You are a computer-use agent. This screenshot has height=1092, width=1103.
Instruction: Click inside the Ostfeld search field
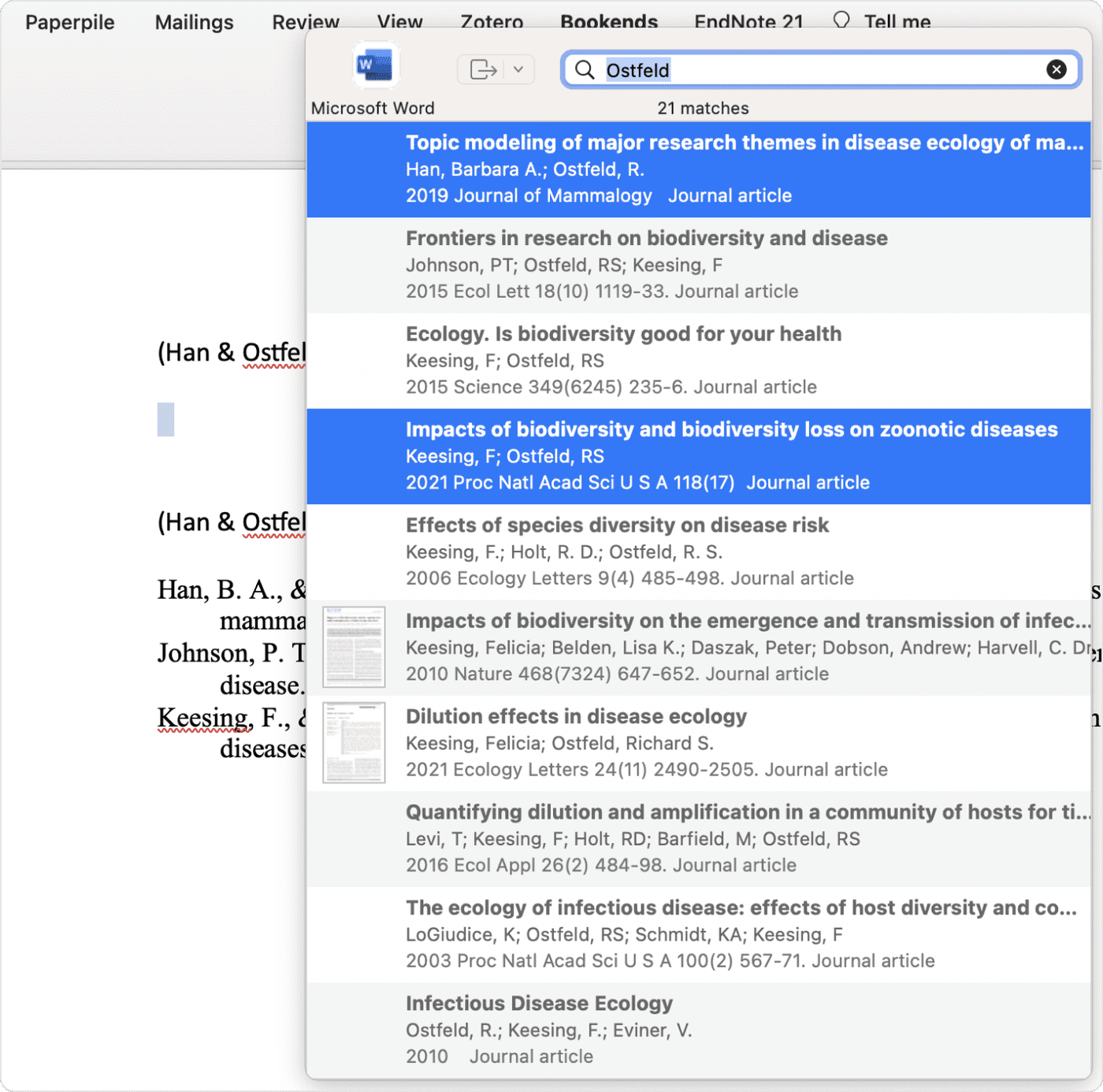(788, 70)
